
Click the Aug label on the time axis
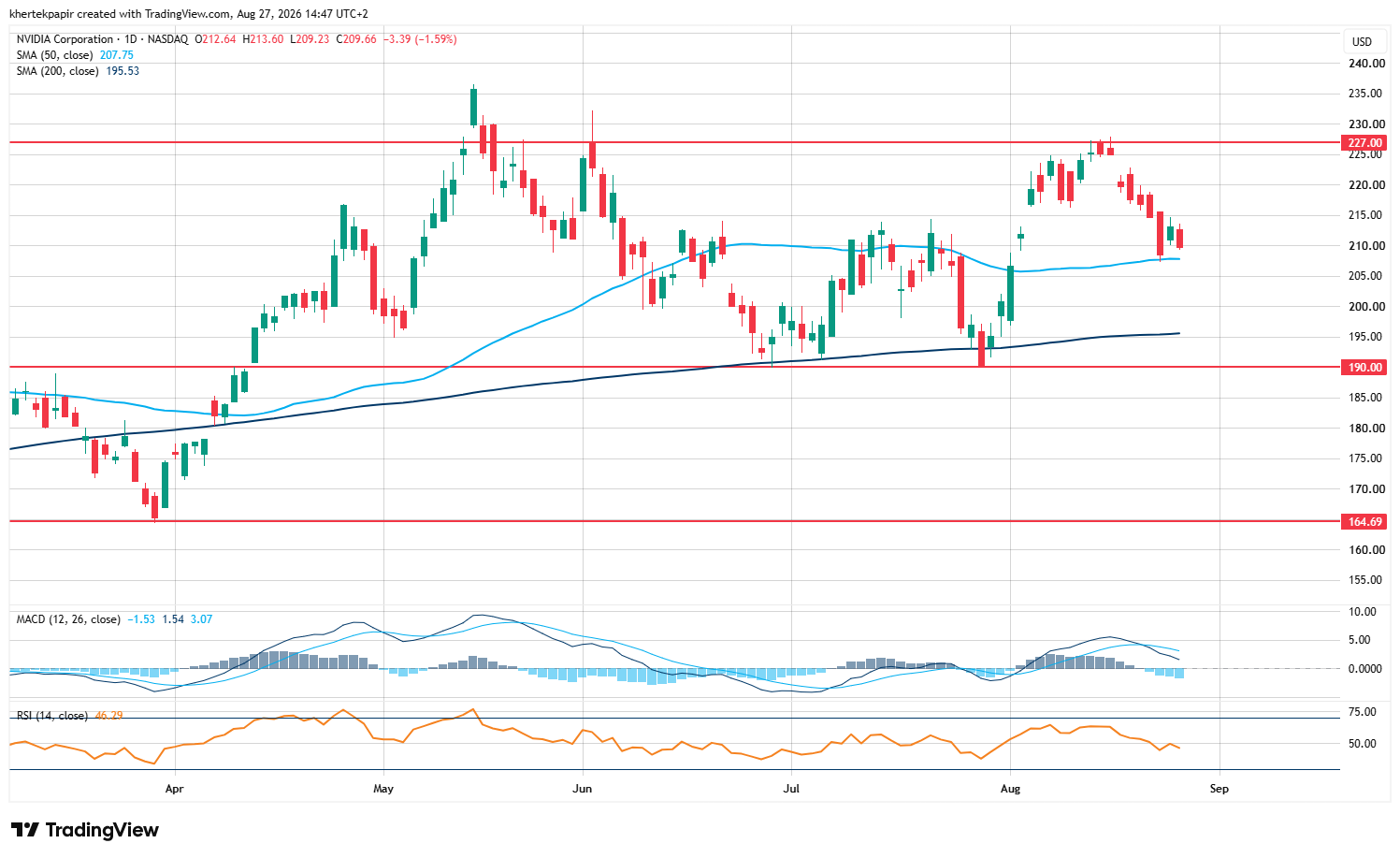point(1010,789)
